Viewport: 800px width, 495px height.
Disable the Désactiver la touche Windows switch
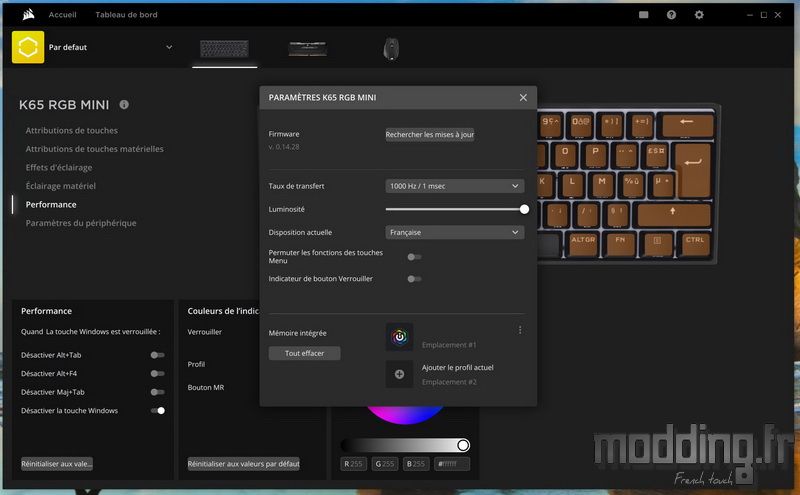point(158,410)
